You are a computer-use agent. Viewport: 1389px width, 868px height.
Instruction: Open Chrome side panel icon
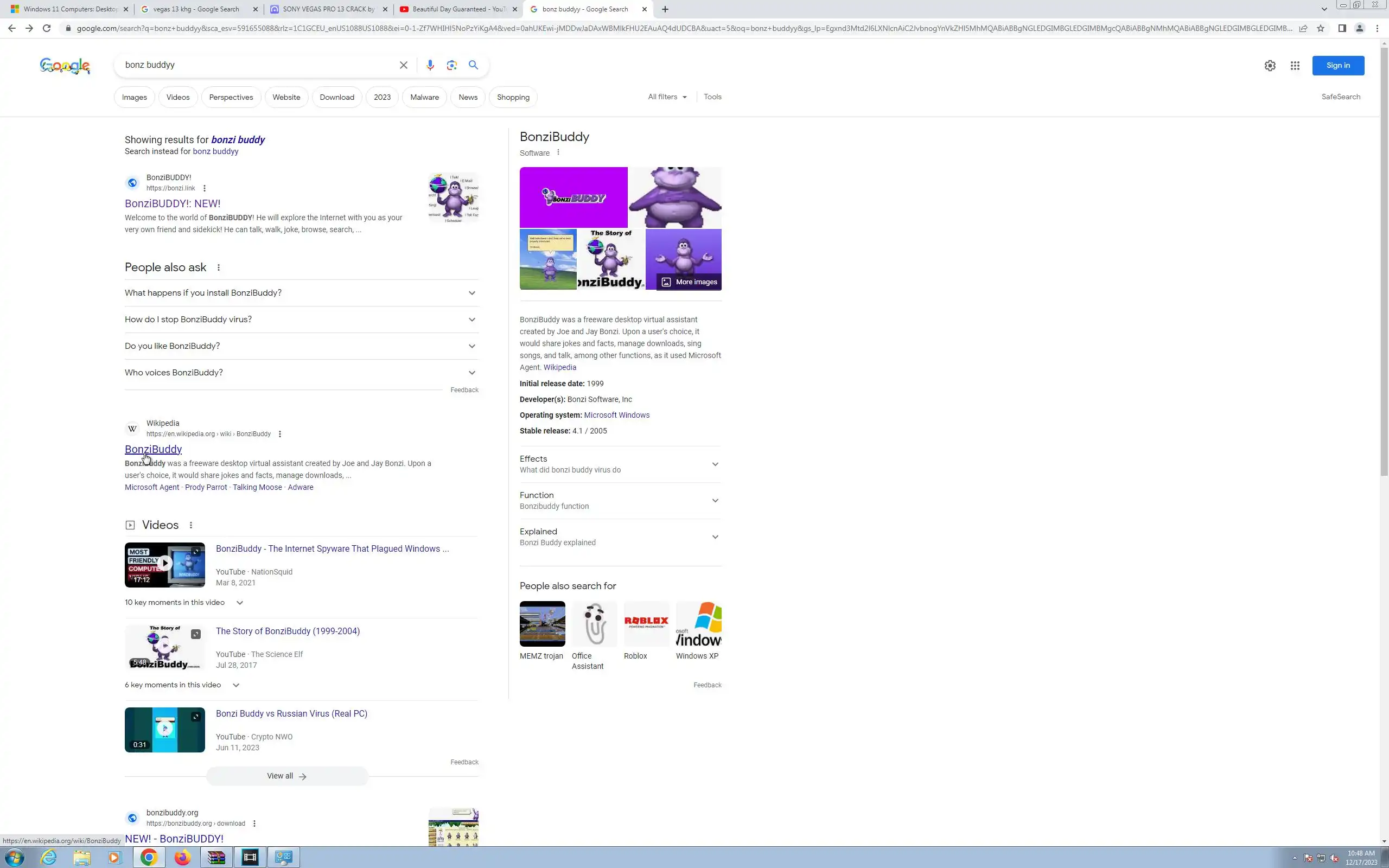[1341, 28]
